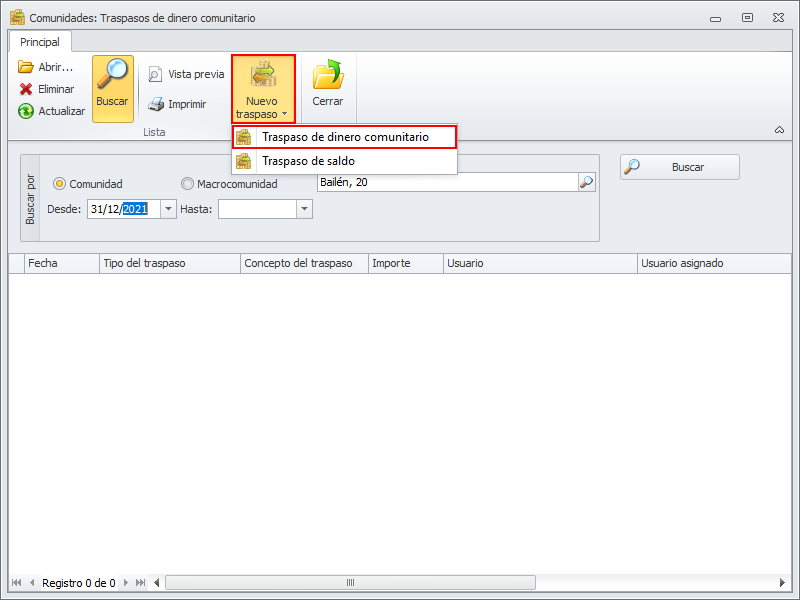
Task: Select the Macrocomunidad radio button
Action: pos(187,184)
